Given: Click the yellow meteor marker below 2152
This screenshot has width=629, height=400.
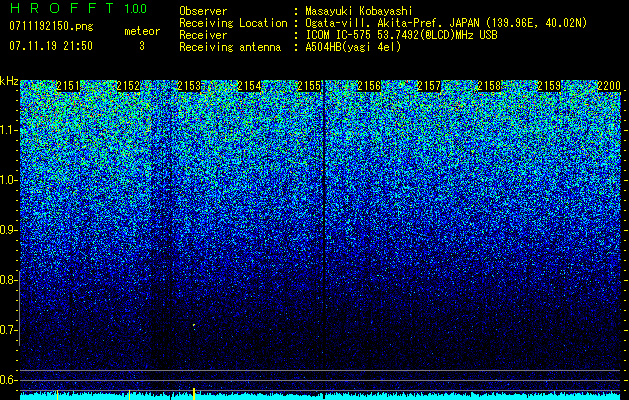Looking at the screenshot, I should (x=129, y=394).
